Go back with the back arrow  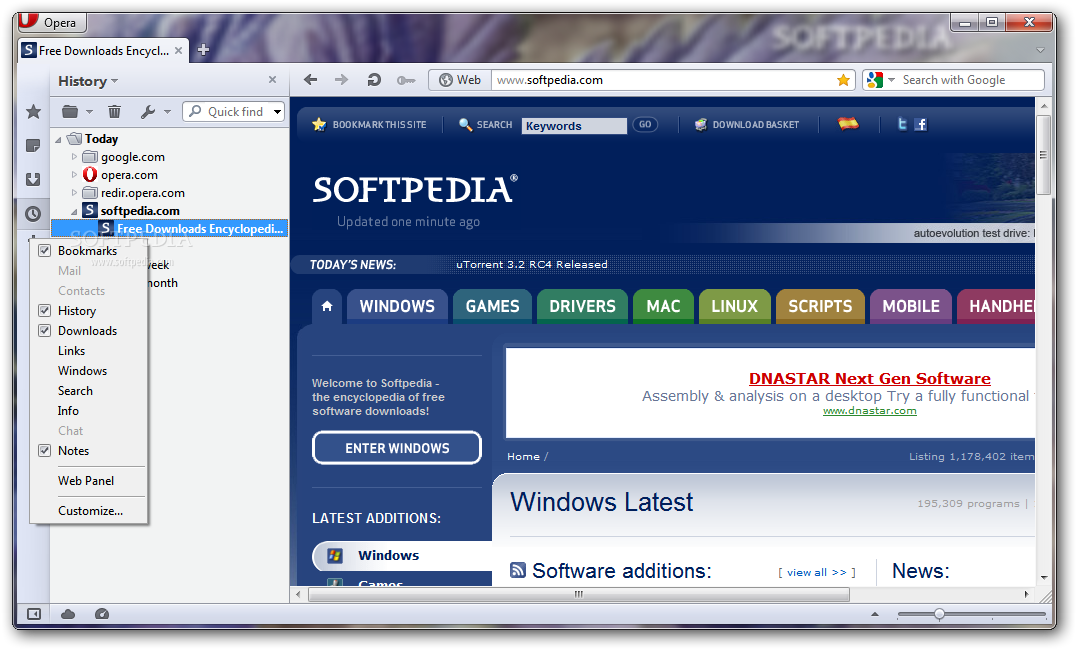(x=310, y=80)
